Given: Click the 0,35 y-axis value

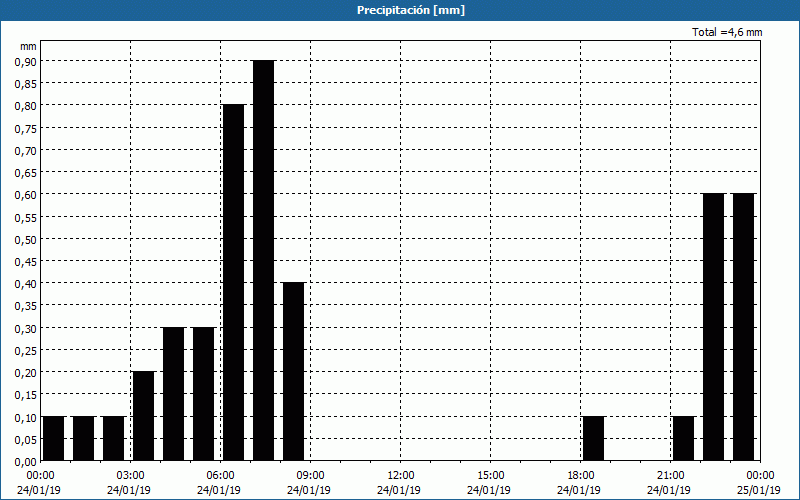Looking at the screenshot, I should pos(26,306).
